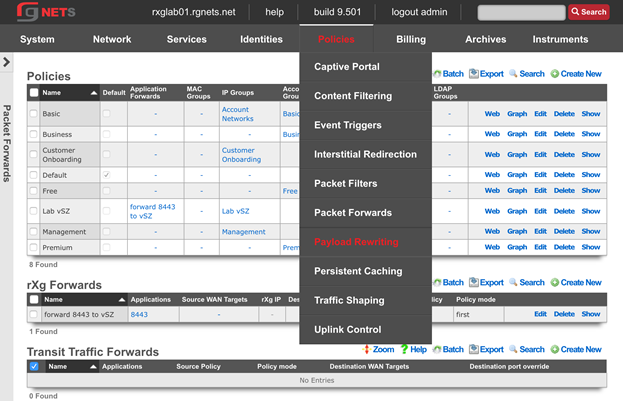The height and width of the screenshot is (401, 623).
Task: Open Uplink Control from the menu
Action: [x=366, y=329]
